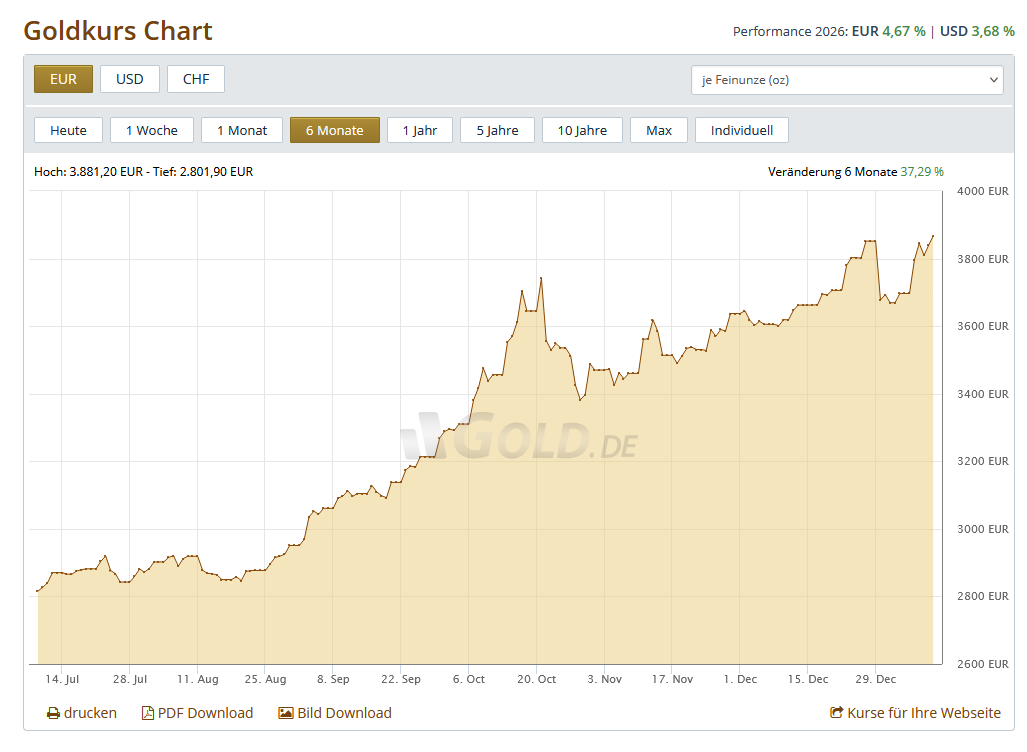
Task: Click the 11. Aug date label
Action: [x=198, y=679]
